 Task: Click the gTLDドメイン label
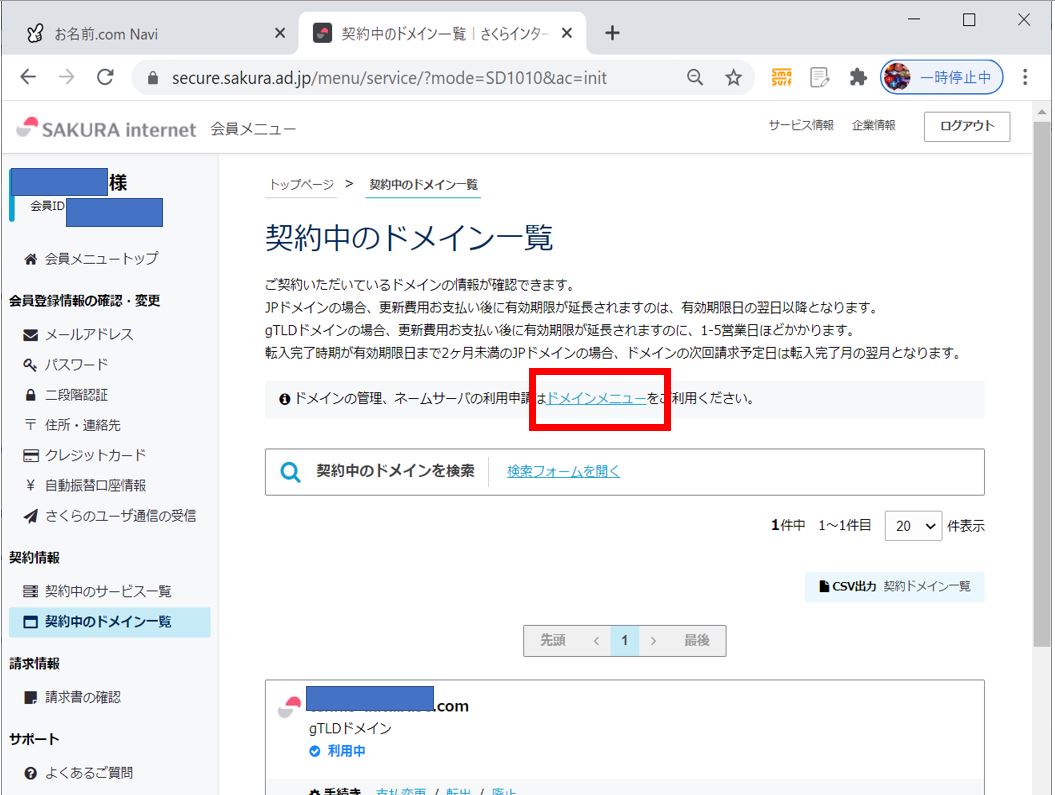click(350, 728)
